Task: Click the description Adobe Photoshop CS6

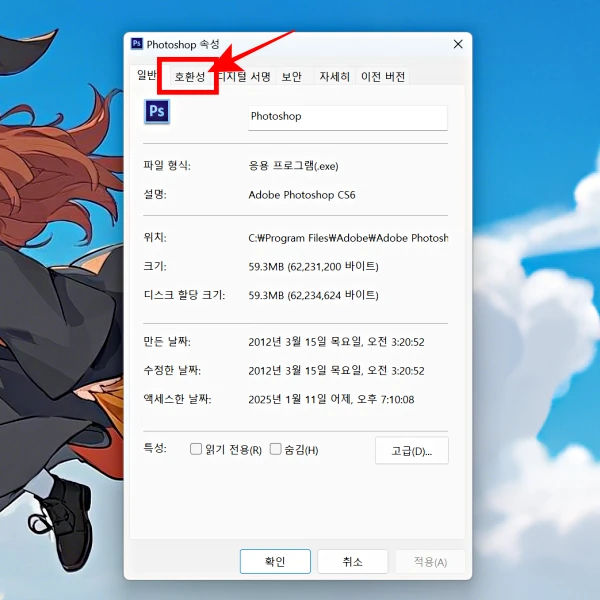Action: pyautogui.click(x=302, y=195)
